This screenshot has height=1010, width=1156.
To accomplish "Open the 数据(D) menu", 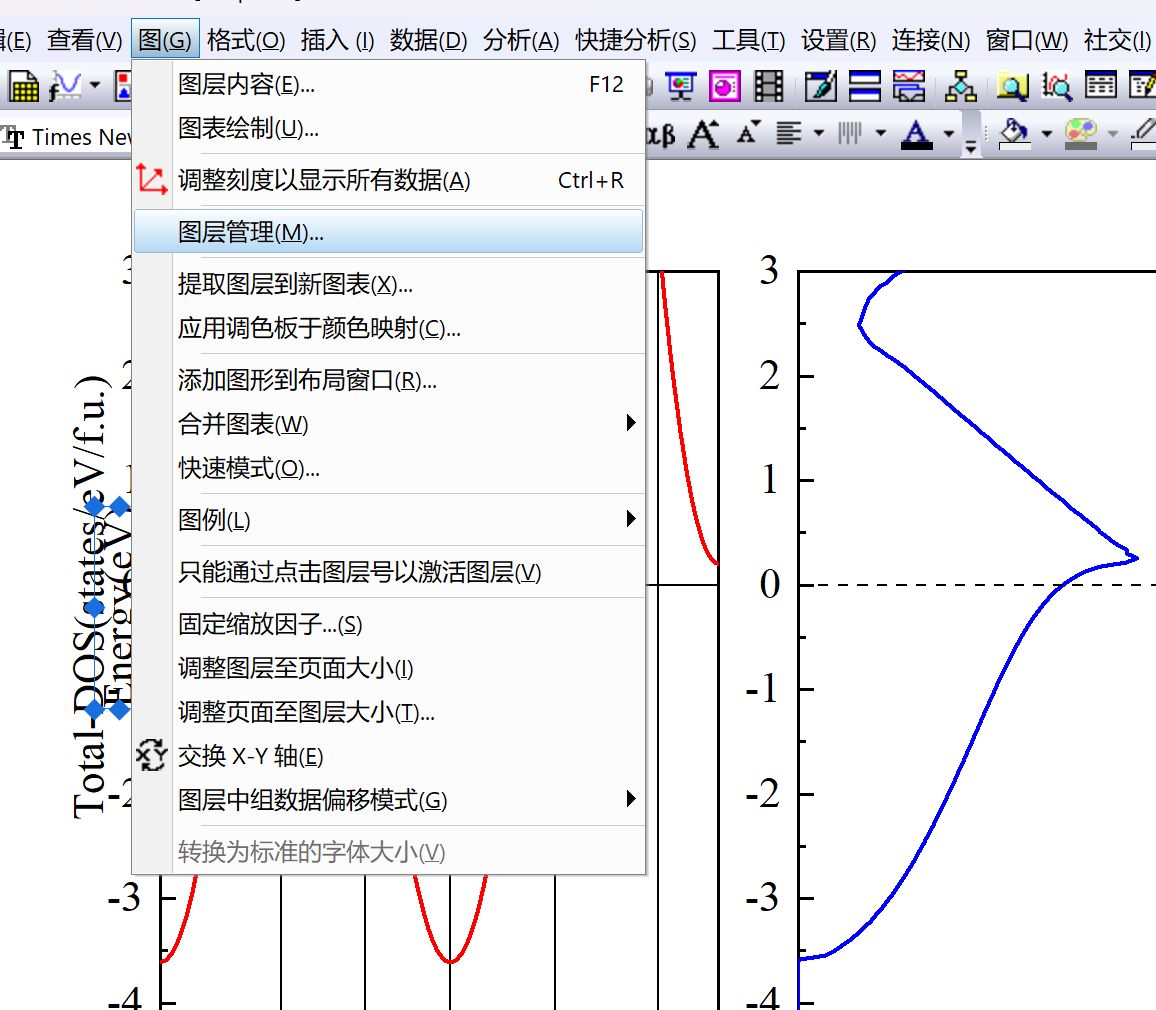I will (x=428, y=39).
